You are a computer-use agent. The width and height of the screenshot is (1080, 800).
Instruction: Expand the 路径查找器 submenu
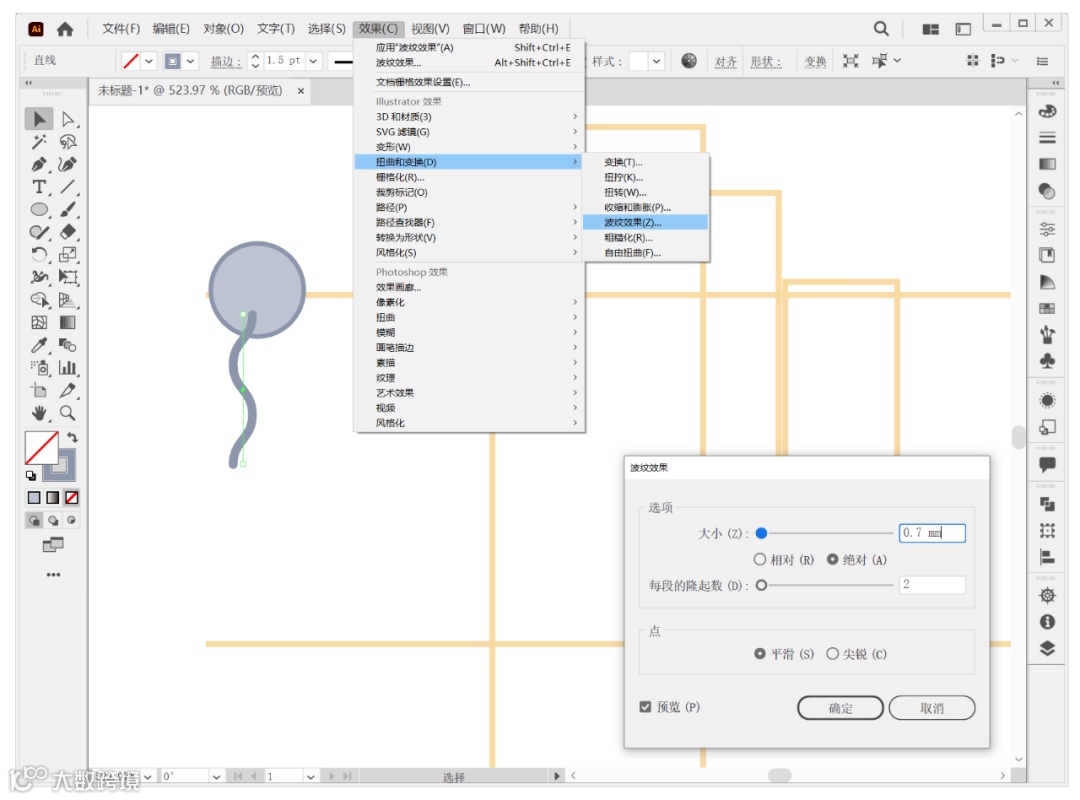tap(470, 223)
